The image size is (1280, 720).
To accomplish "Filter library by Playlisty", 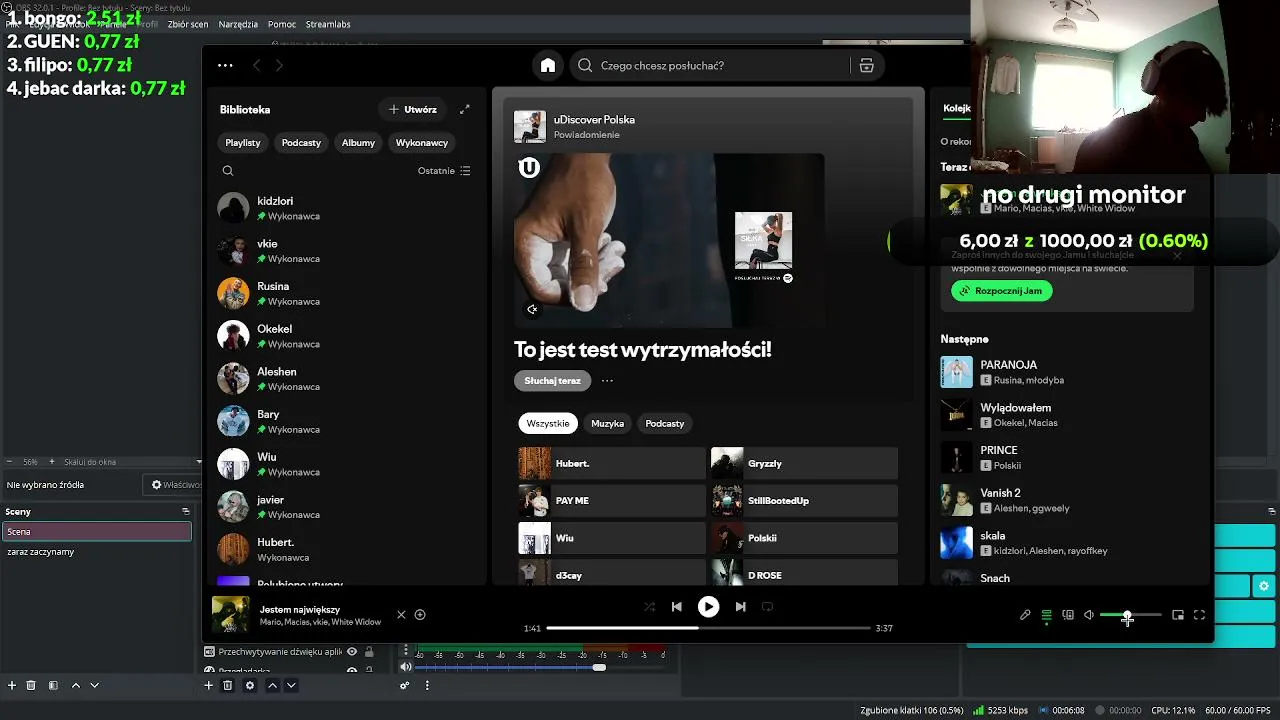I will tap(243, 143).
